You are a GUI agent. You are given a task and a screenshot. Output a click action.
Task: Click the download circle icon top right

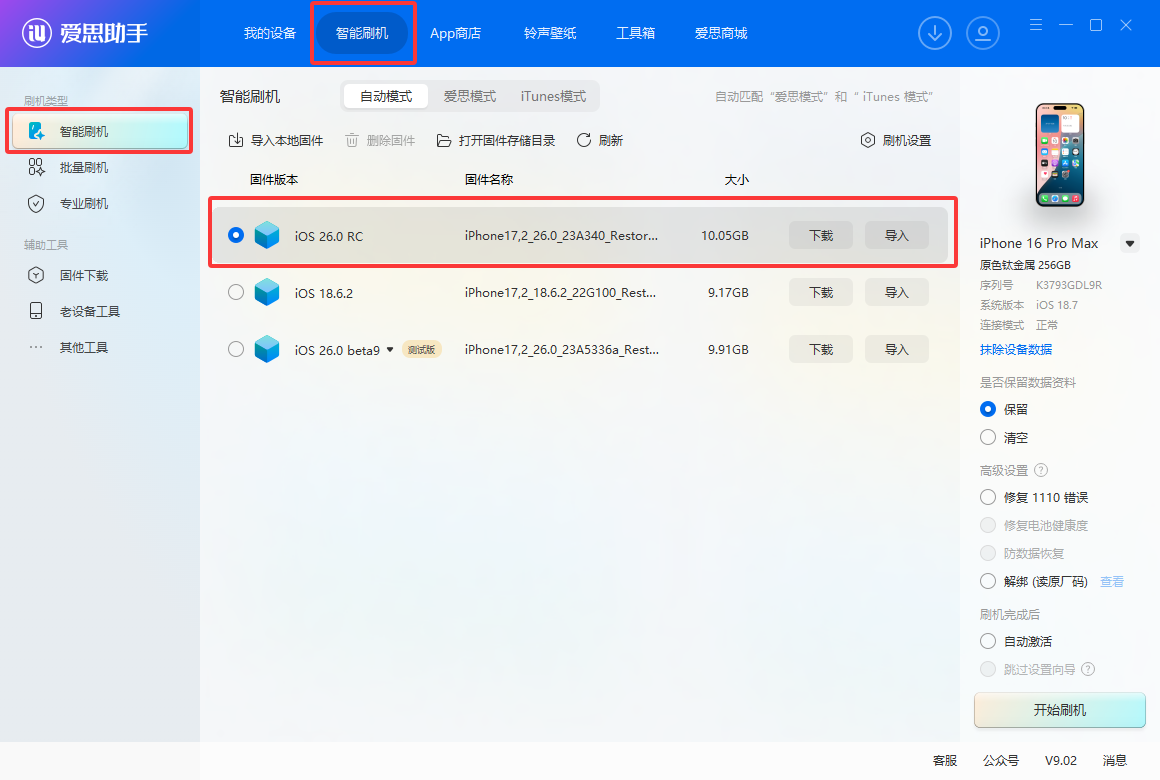[934, 32]
